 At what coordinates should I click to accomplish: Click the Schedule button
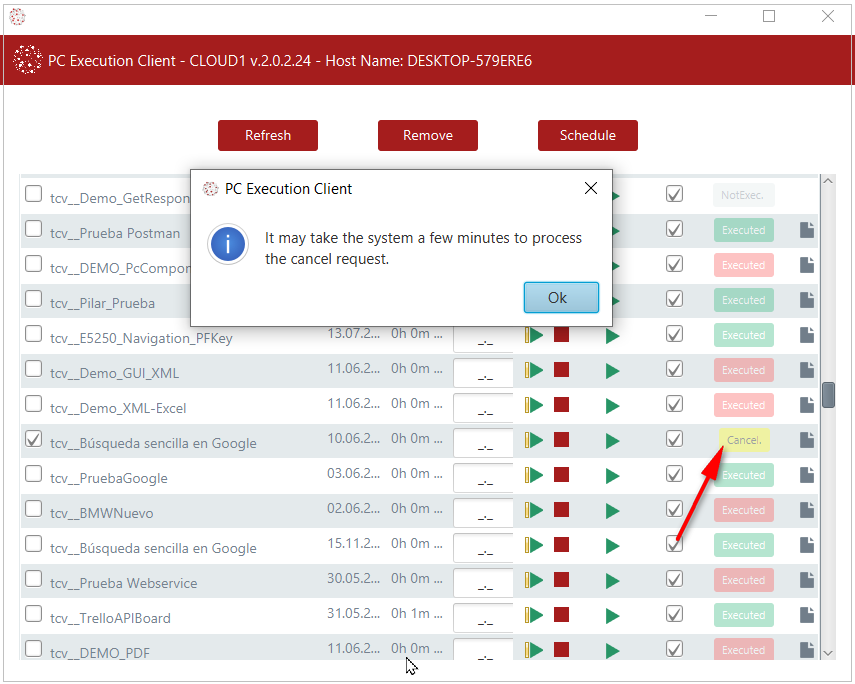pos(587,136)
